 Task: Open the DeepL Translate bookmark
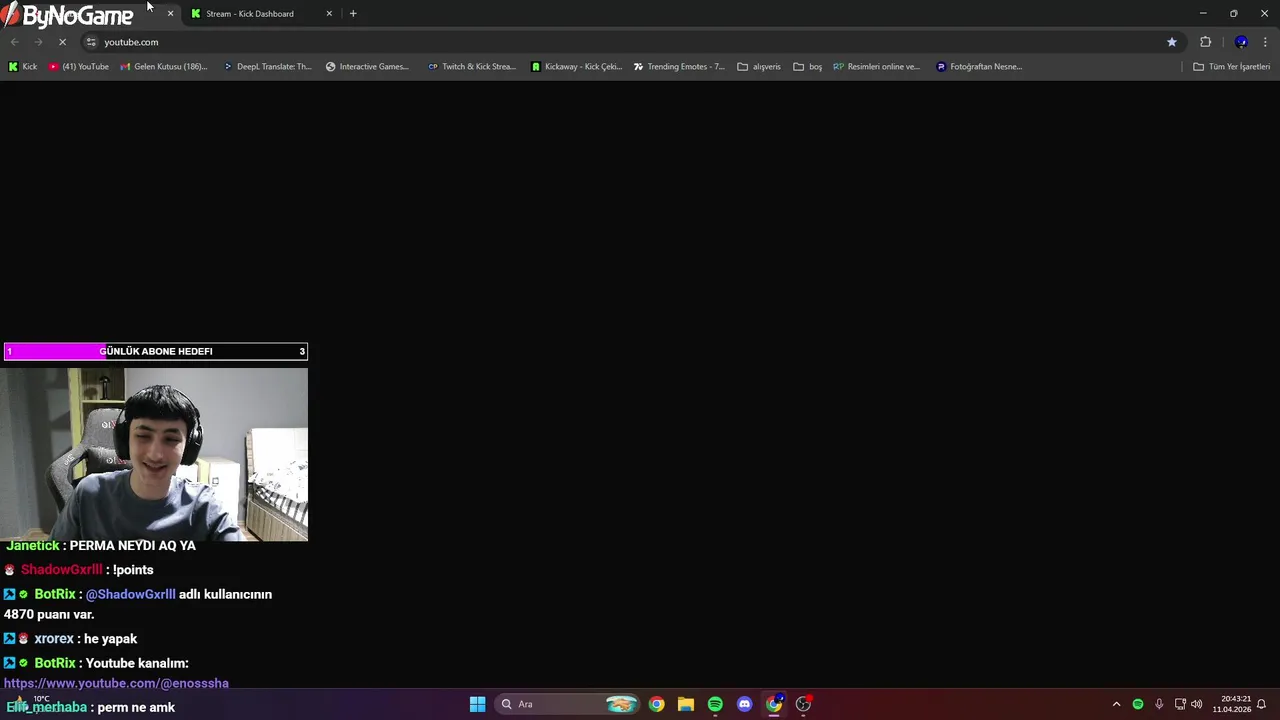click(267, 67)
